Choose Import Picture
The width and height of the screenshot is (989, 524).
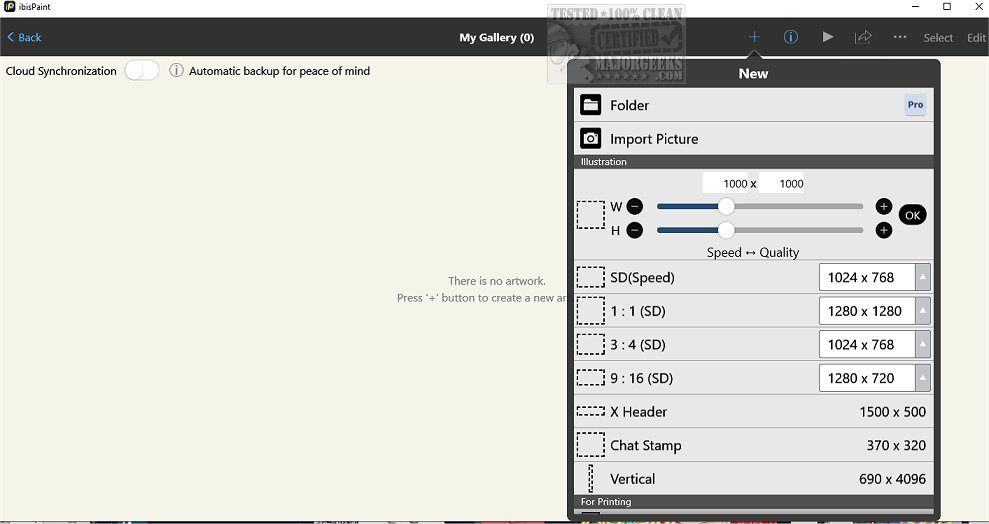pos(754,139)
